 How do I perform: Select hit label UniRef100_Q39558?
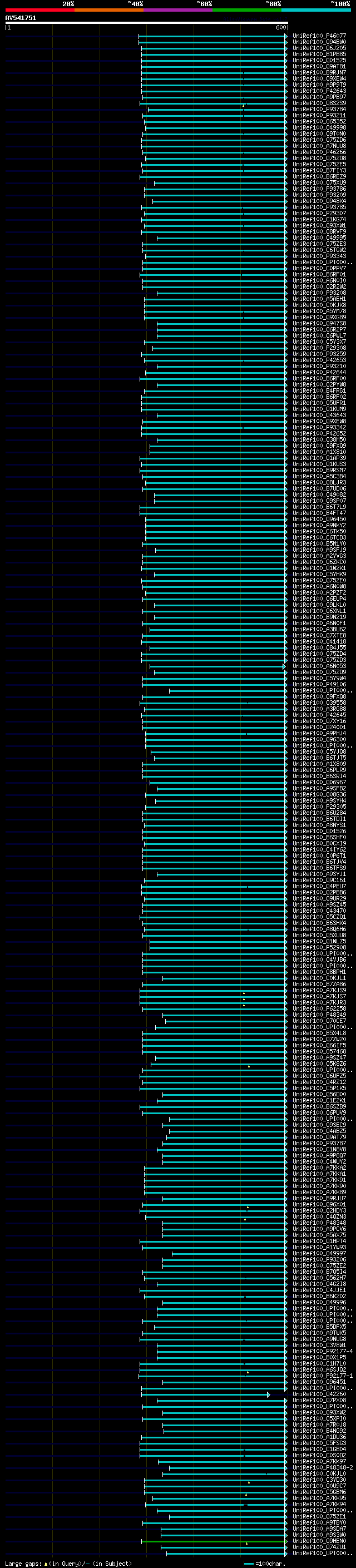319,703
